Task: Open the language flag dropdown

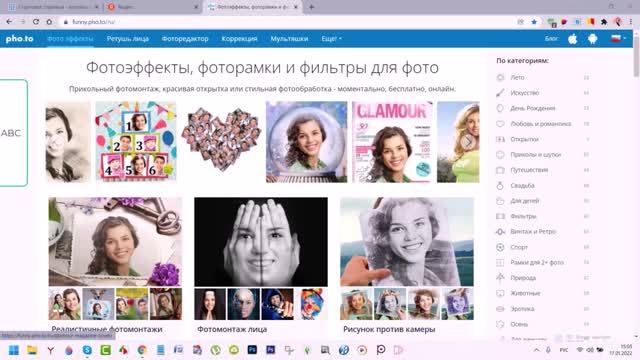Action: pos(618,38)
